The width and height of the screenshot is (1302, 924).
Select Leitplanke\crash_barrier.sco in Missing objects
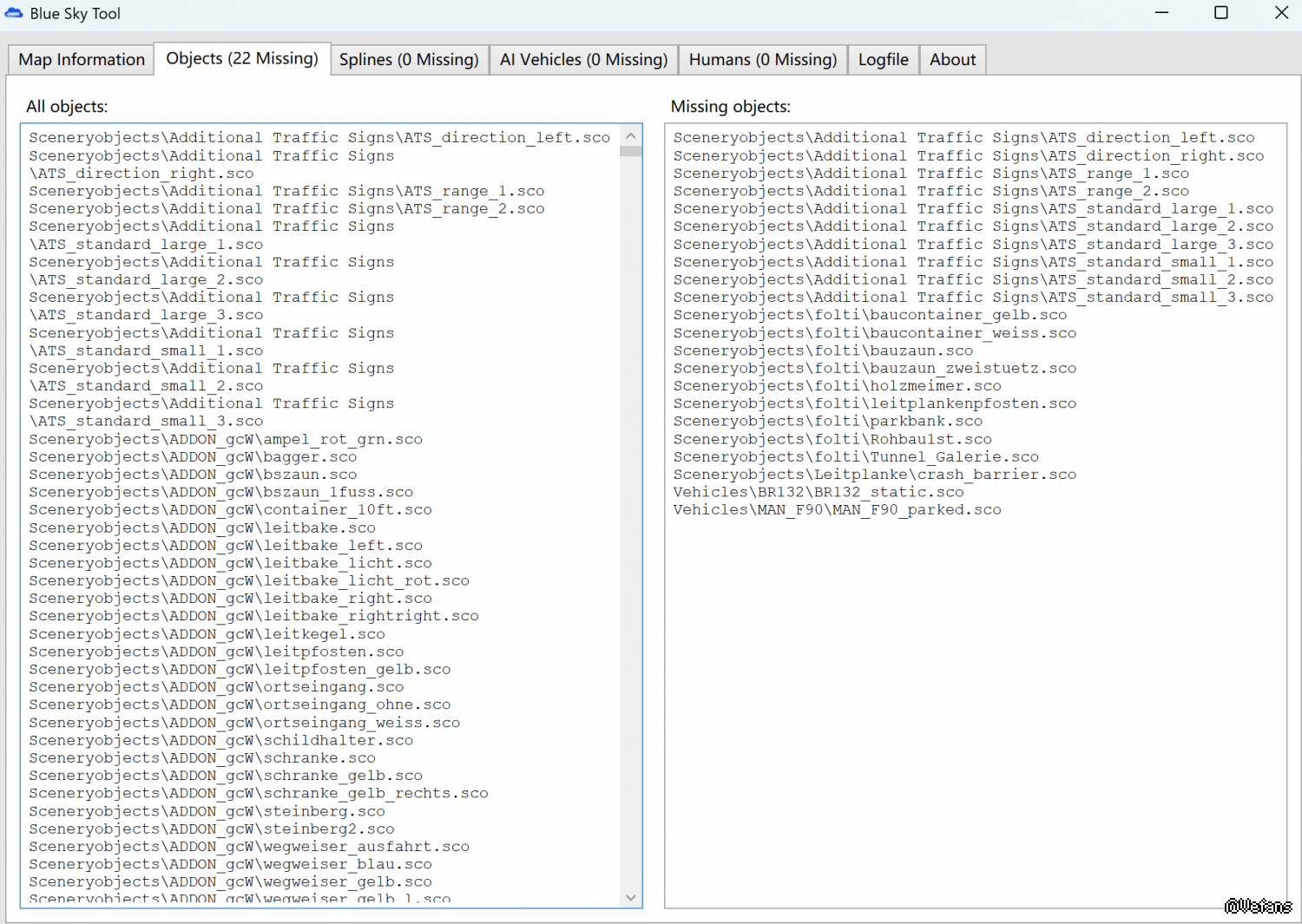pos(874,475)
